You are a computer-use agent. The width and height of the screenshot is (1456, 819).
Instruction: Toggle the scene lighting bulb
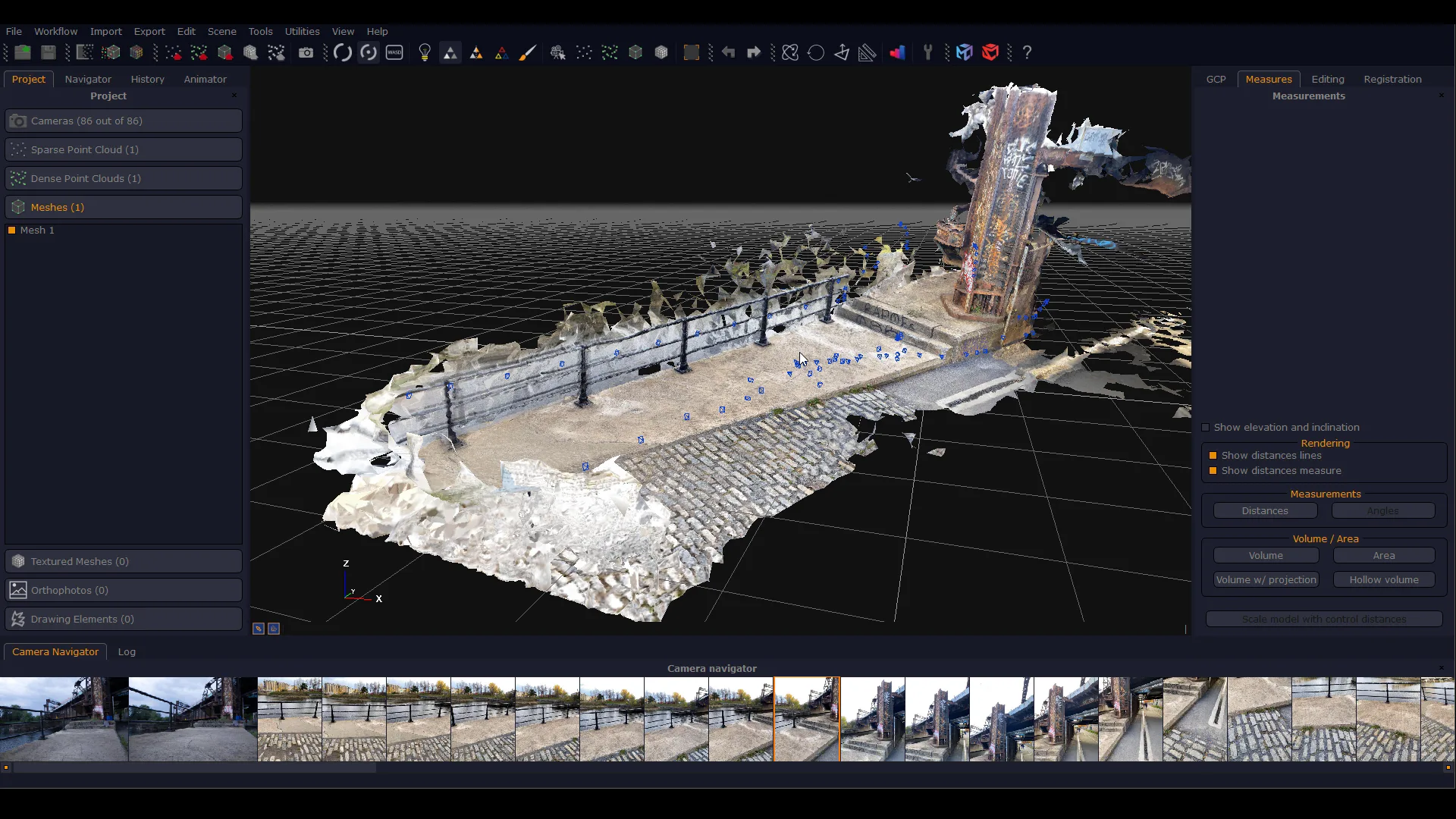click(425, 52)
